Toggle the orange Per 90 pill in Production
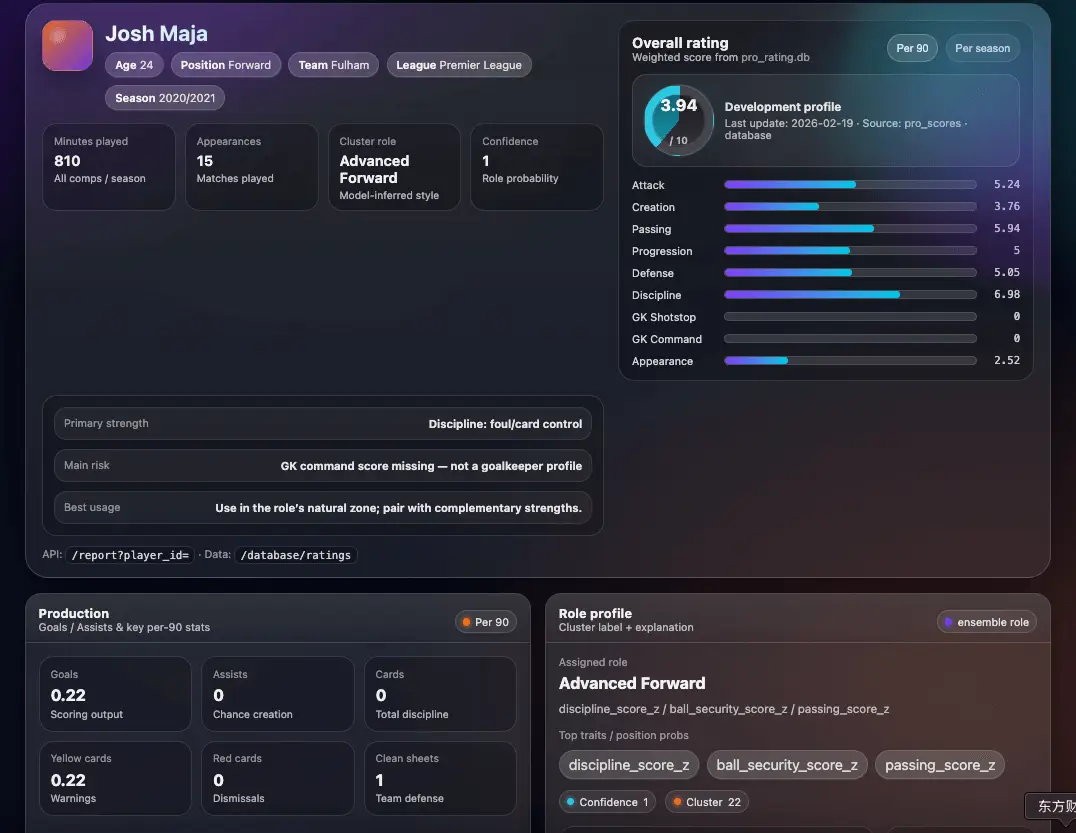The height and width of the screenshot is (833, 1076). pos(485,621)
